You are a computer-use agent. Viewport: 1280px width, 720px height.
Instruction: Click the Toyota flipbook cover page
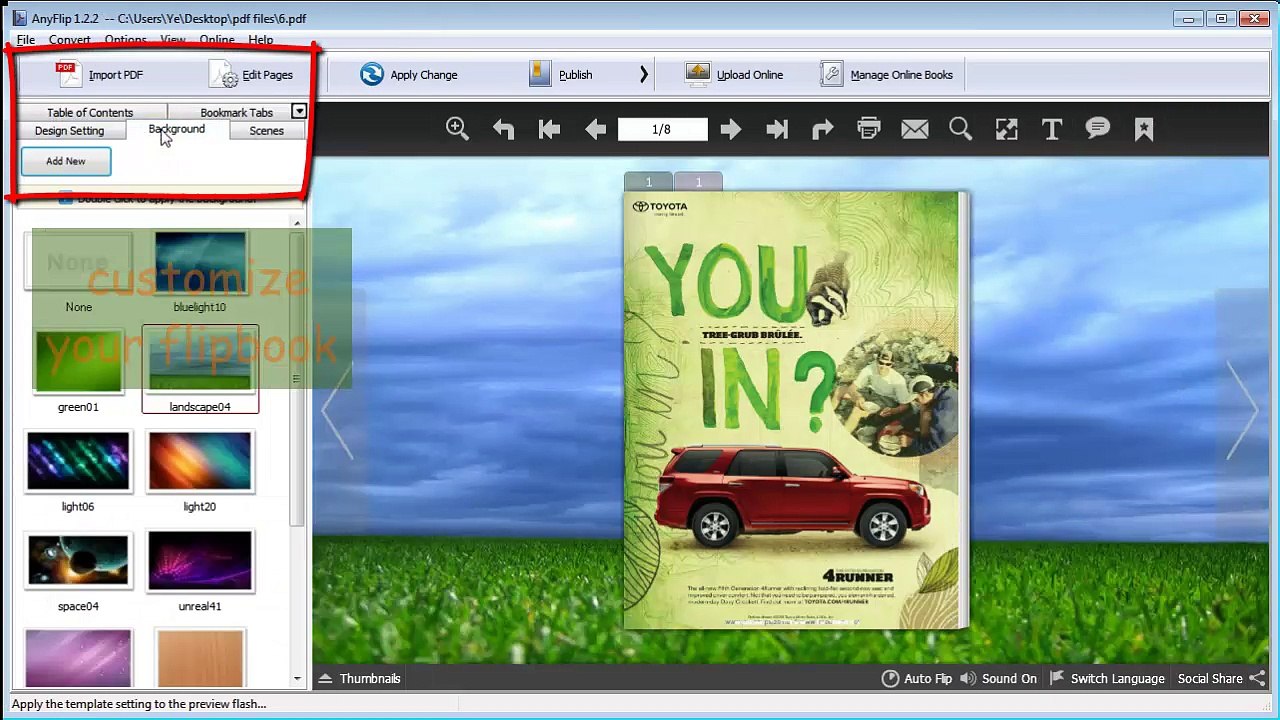795,410
